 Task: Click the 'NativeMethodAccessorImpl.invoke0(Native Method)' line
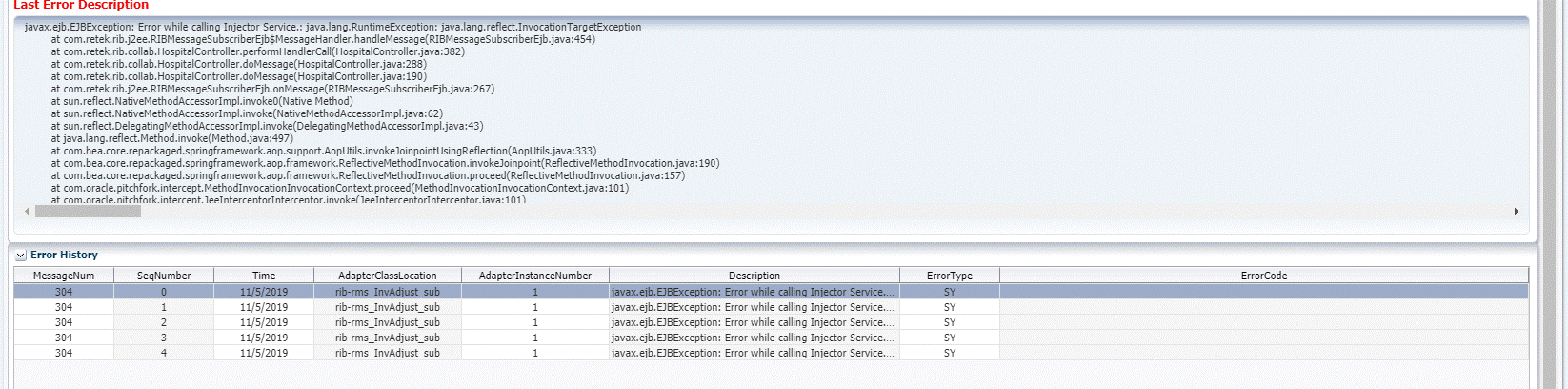(x=201, y=101)
